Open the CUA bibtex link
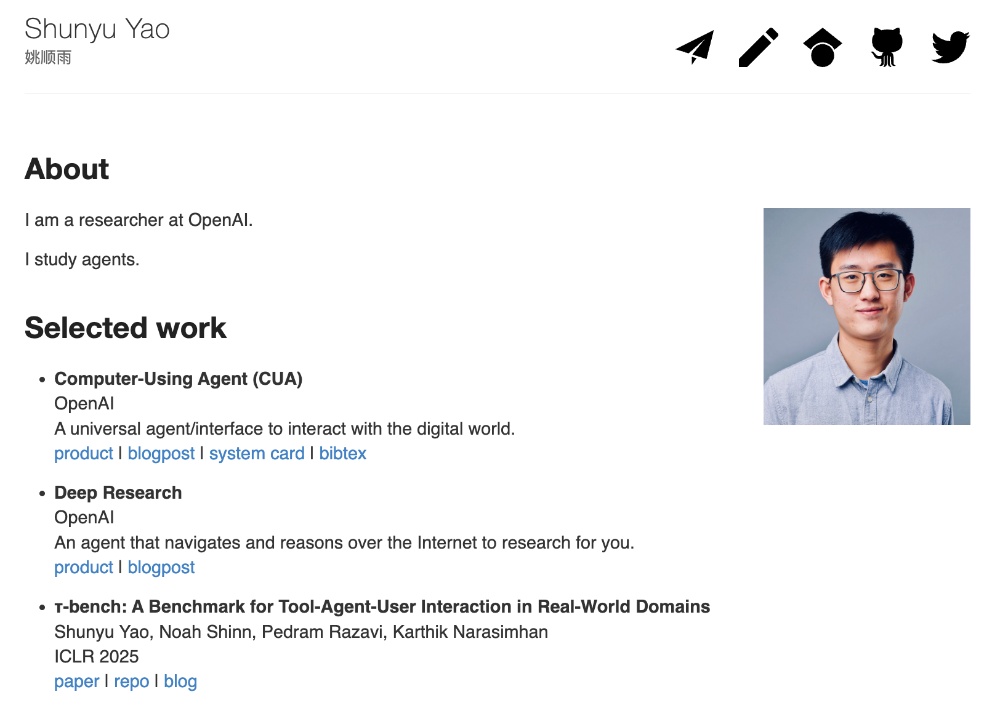Image resolution: width=1000 pixels, height=708 pixels. (343, 453)
